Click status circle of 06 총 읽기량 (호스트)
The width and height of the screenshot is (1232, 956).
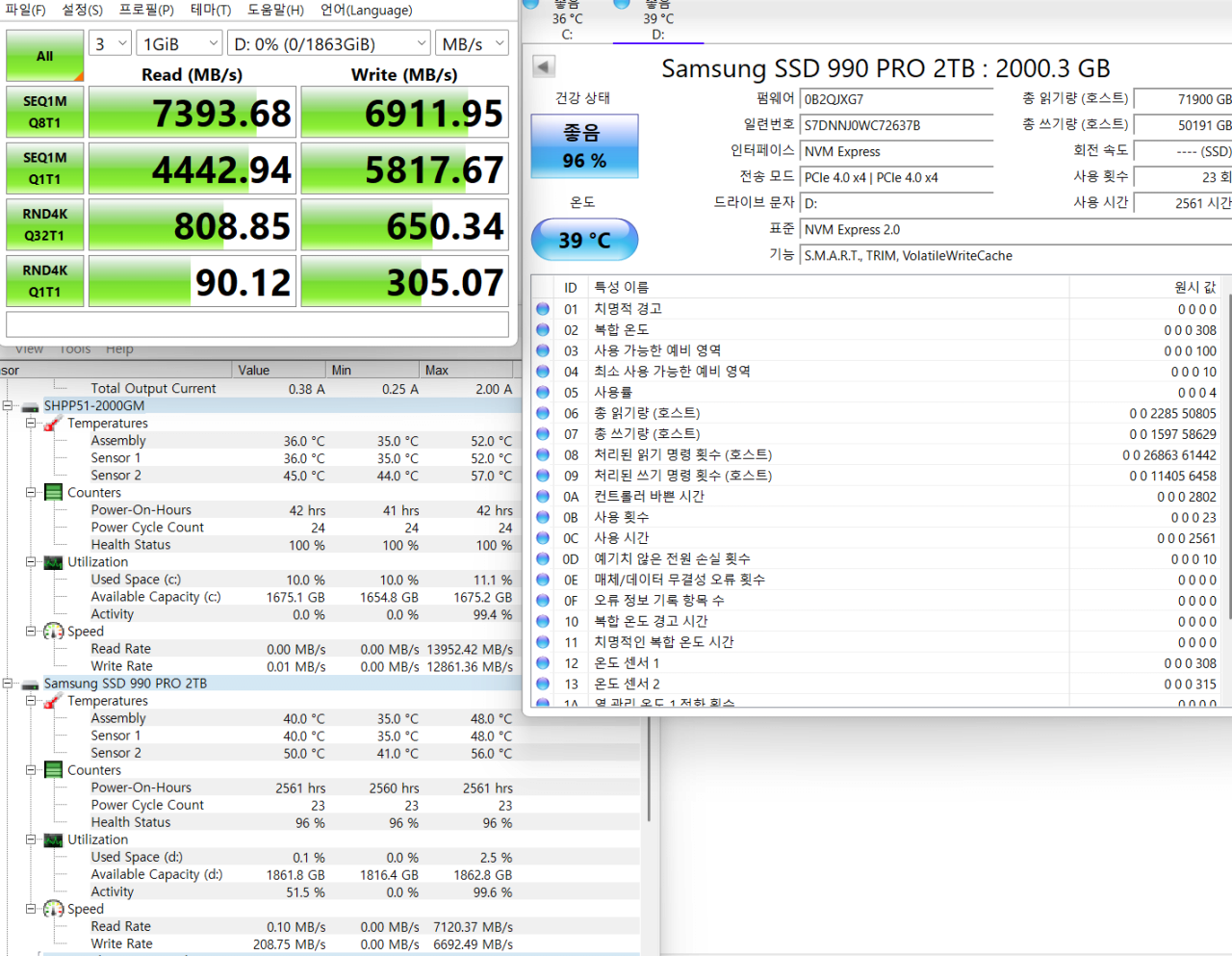(543, 413)
